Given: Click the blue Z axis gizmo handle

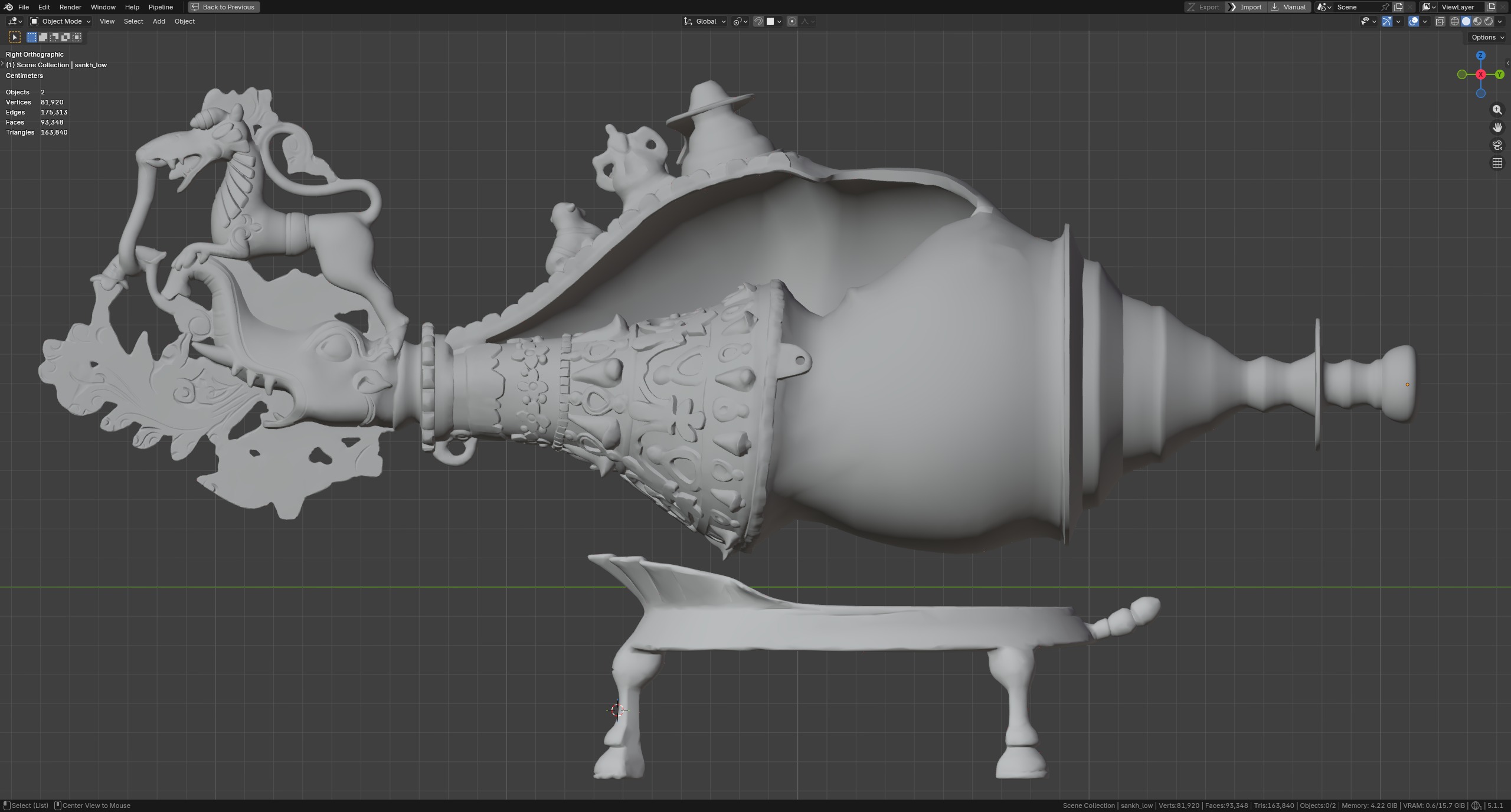Looking at the screenshot, I should coord(1480,55).
